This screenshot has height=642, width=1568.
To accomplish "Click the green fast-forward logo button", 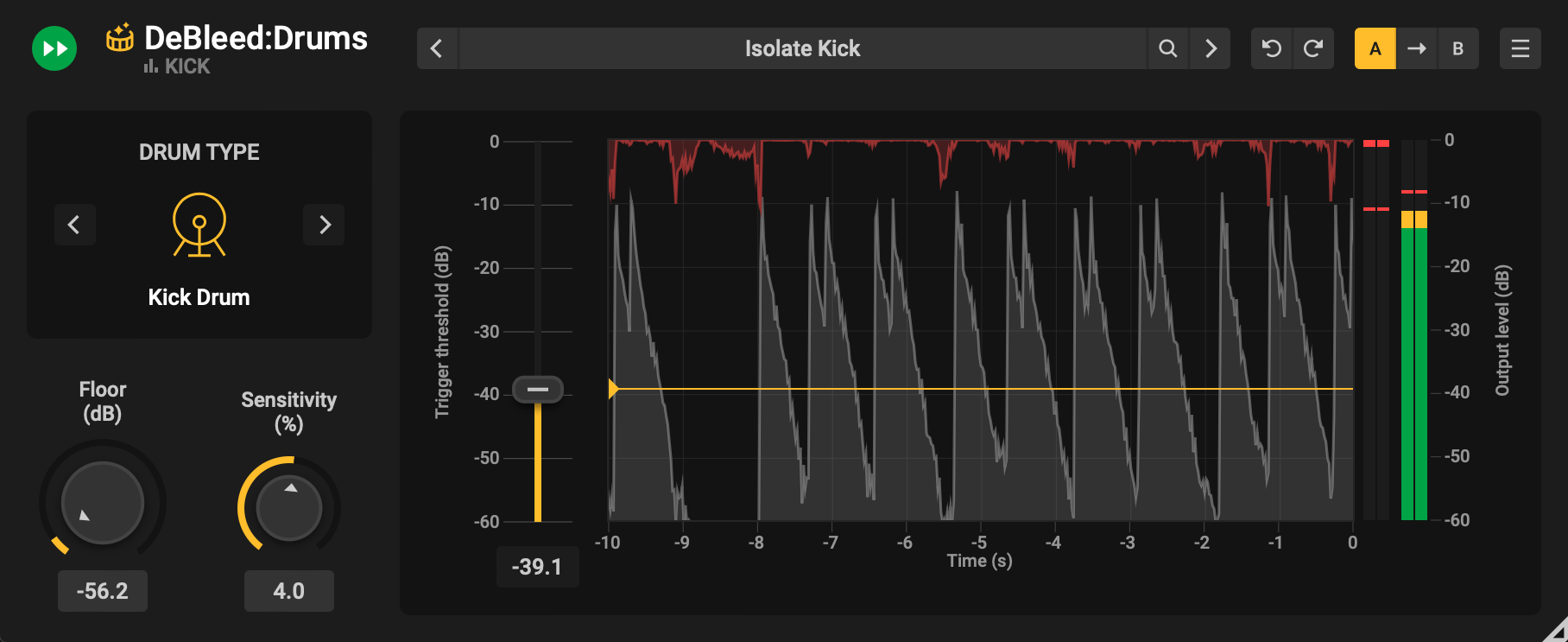I will (54, 48).
